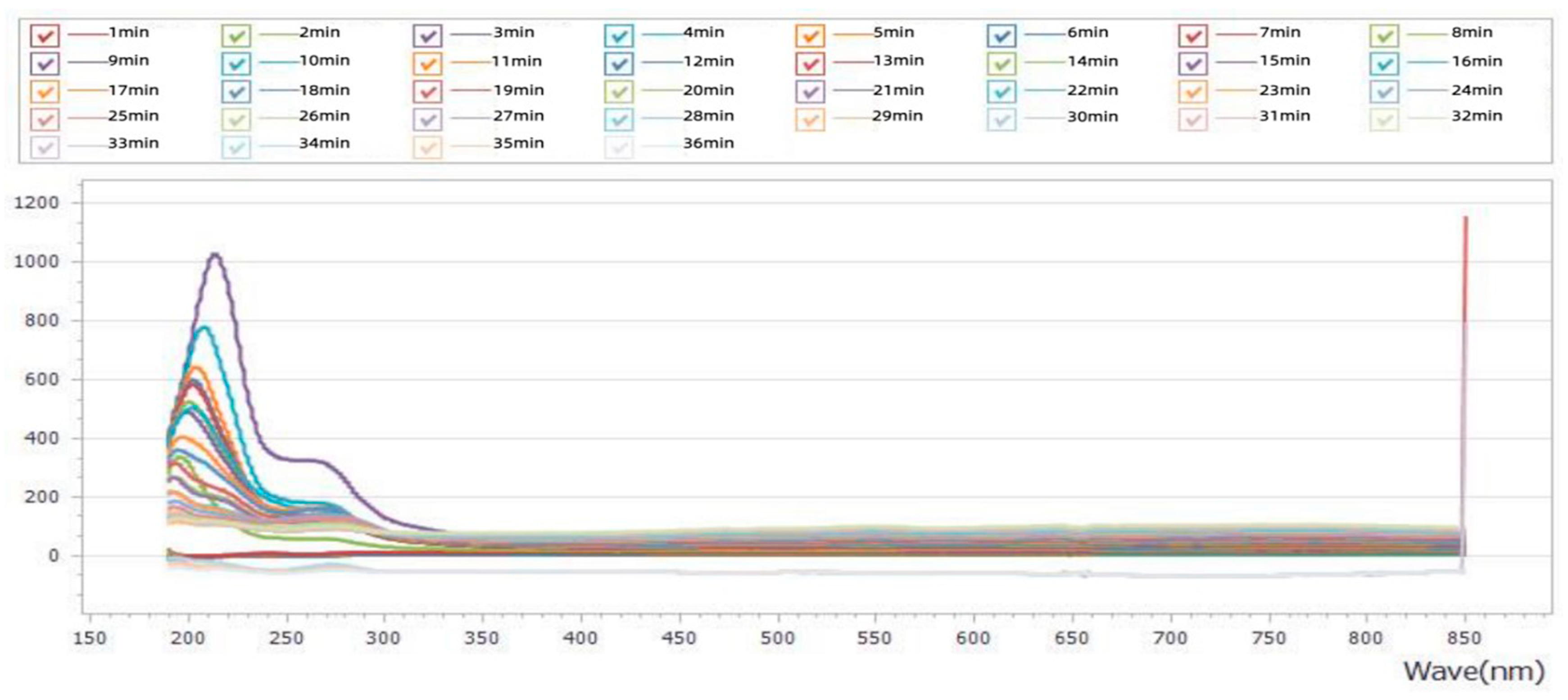1568x700 pixels.
Task: Uncheck the 10min legend checkbox
Action: point(236,64)
